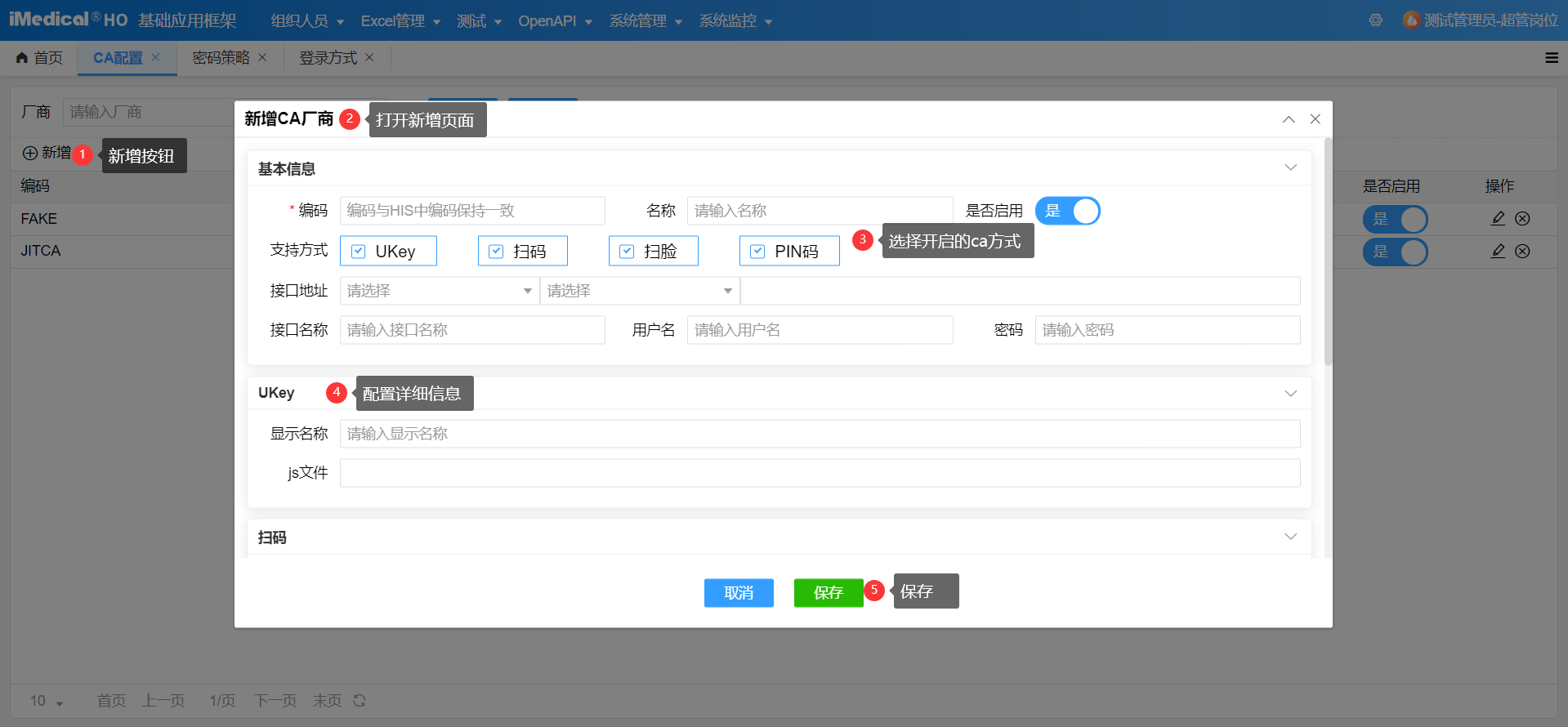Click the 密码 input field
Viewport: 1568px width, 727px height.
(1168, 330)
